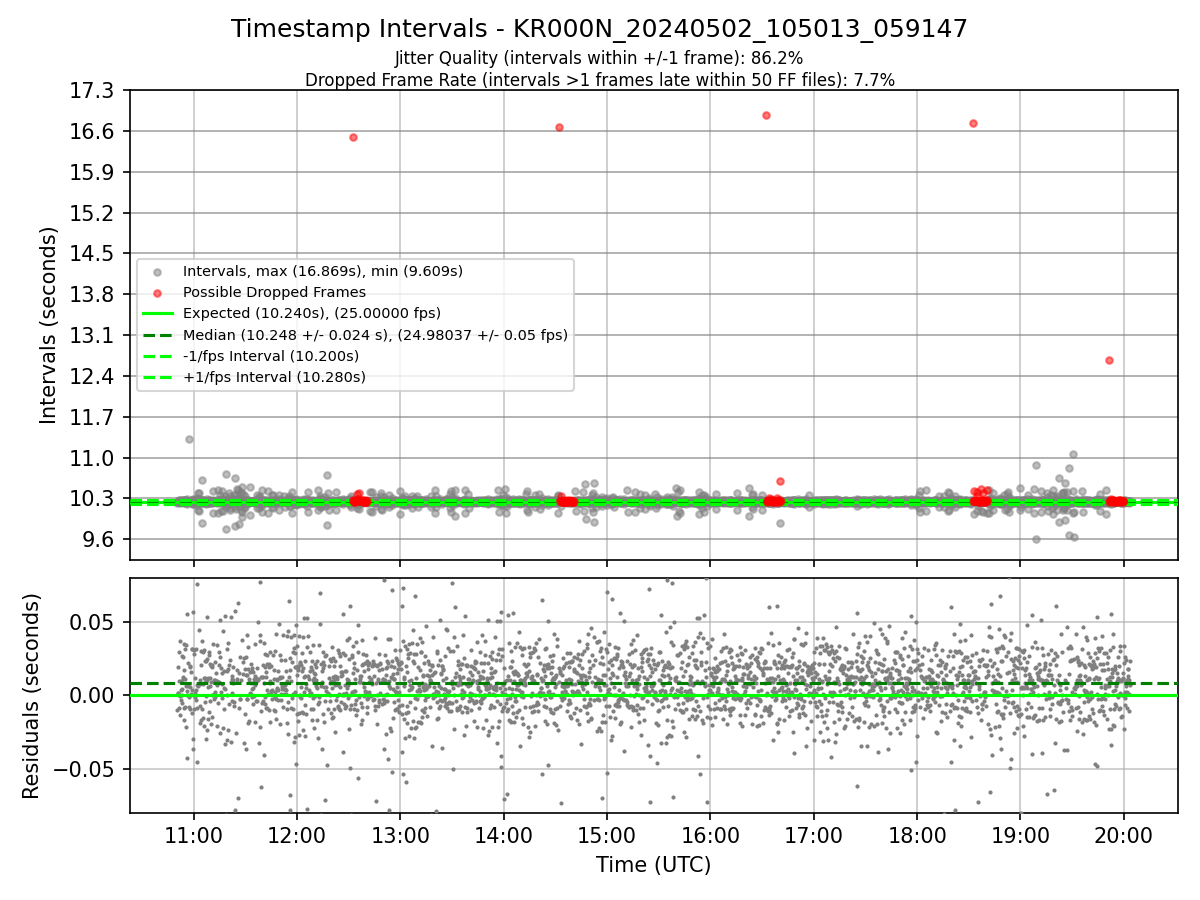Click the red dropped-frame point at 12.65s near 19:50
The width and height of the screenshot is (1200, 900).
click(1109, 360)
